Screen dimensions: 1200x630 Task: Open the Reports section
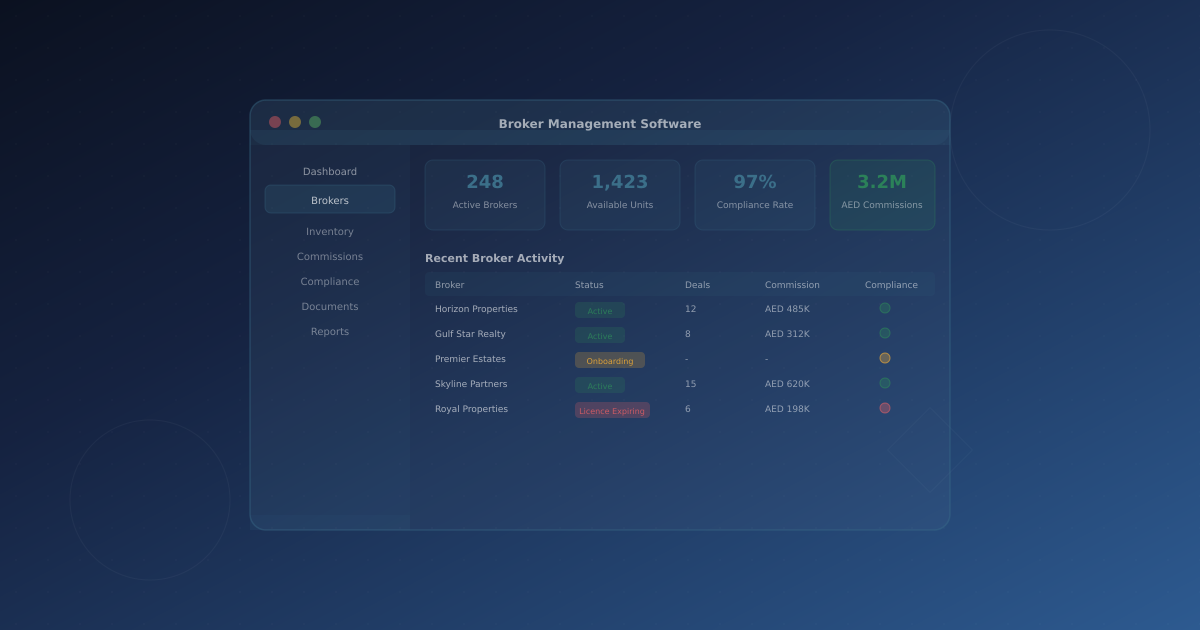pyautogui.click(x=330, y=331)
